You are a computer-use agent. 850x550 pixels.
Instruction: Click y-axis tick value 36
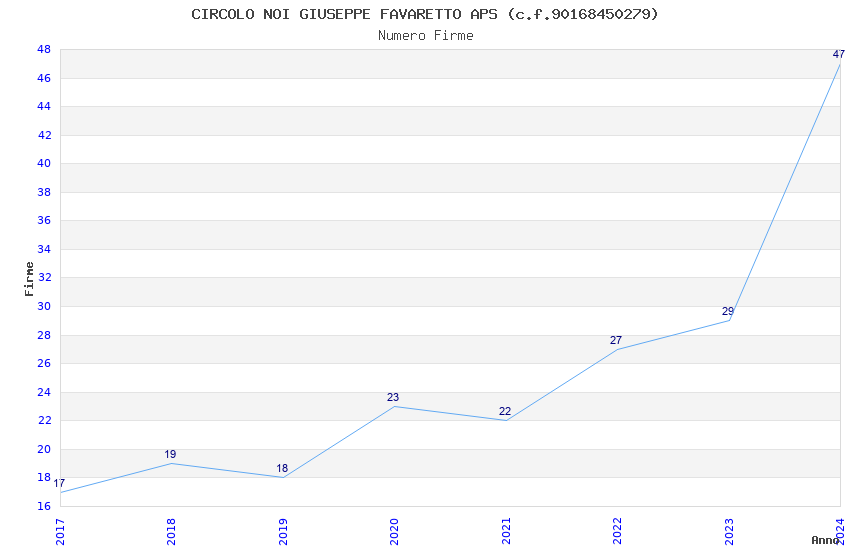[x=44, y=220]
